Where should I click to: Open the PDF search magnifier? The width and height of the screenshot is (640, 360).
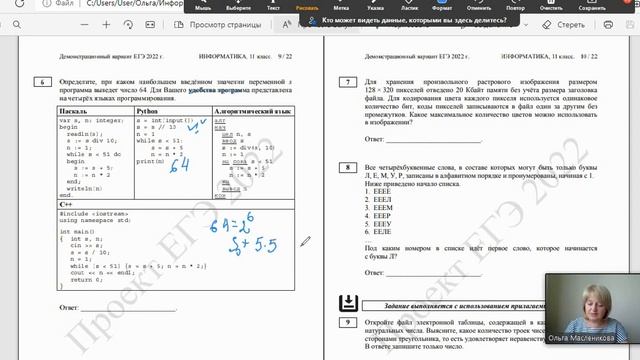(x=17, y=25)
